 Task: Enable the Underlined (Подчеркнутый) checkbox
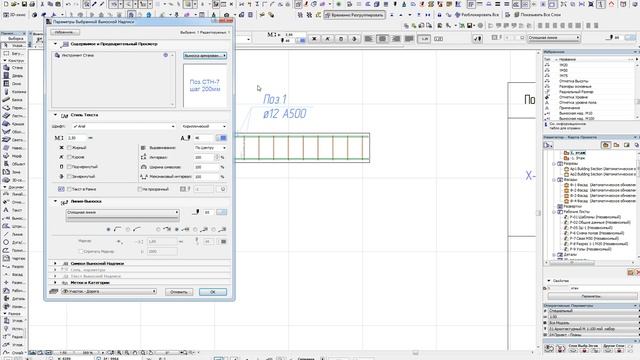point(69,167)
